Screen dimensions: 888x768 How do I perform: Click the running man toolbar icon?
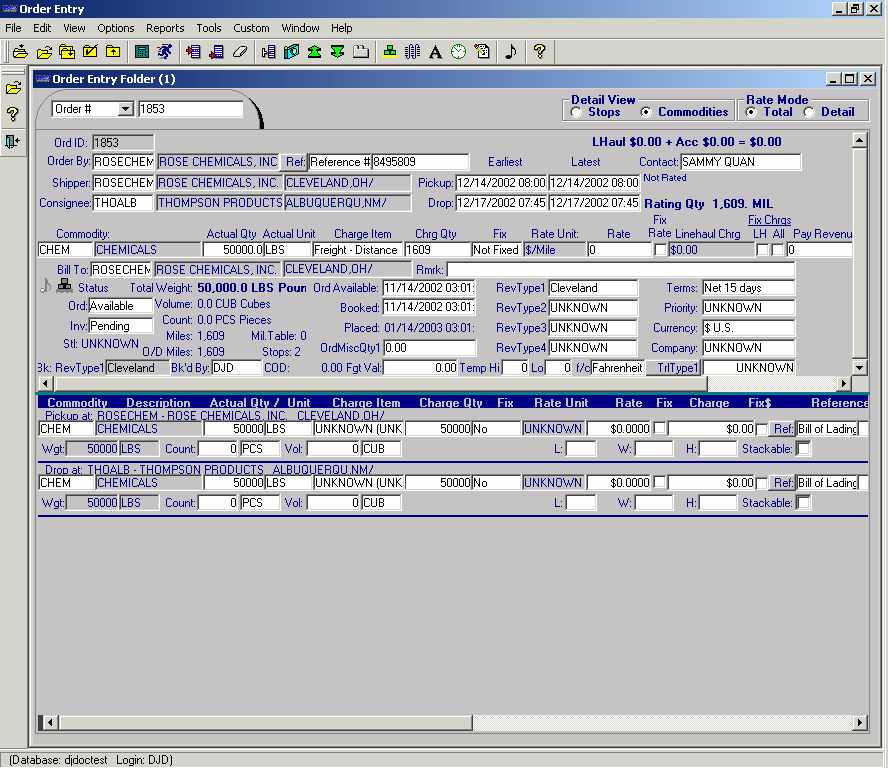(164, 51)
